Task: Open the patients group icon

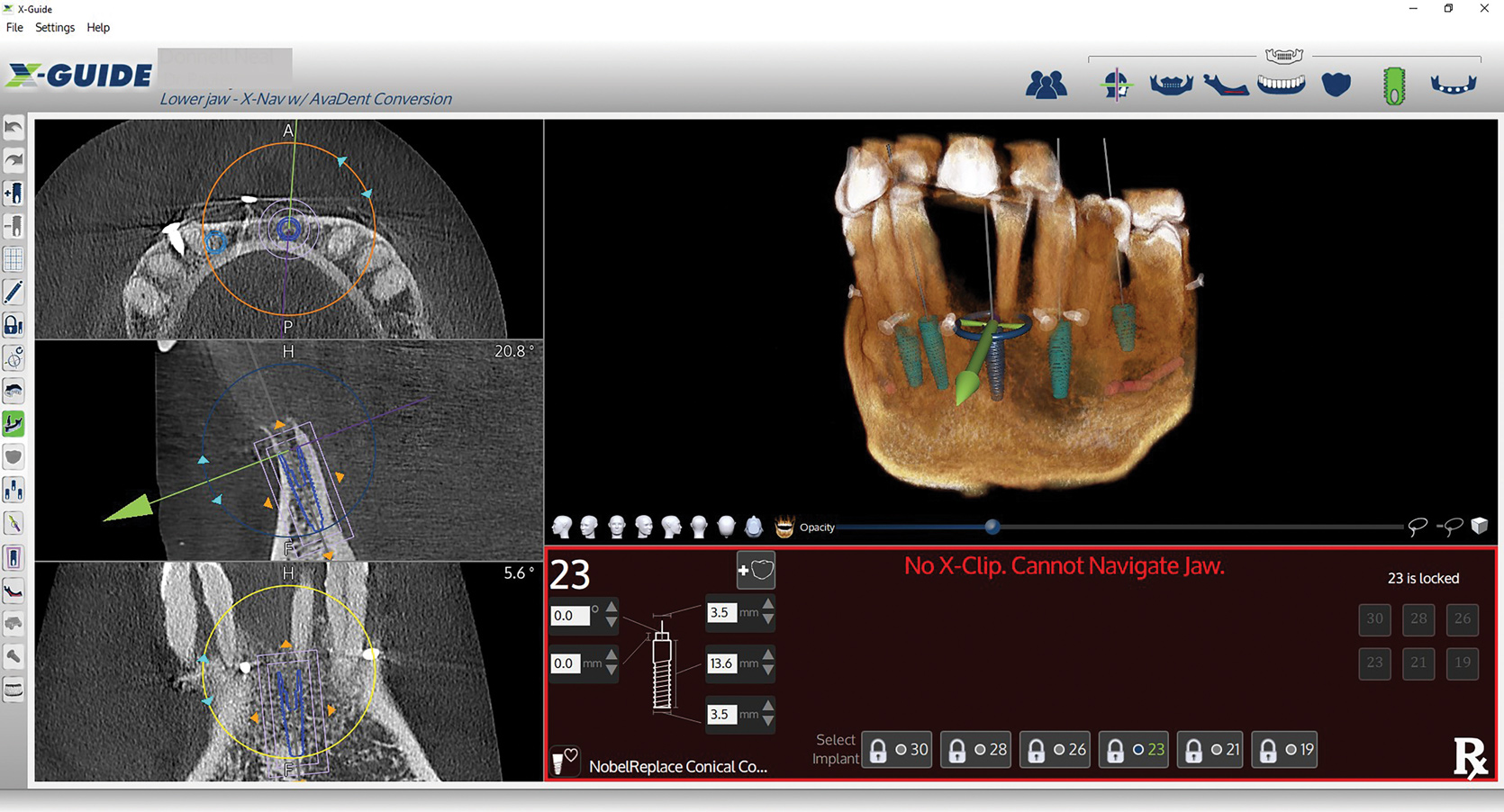Action: tap(1046, 85)
